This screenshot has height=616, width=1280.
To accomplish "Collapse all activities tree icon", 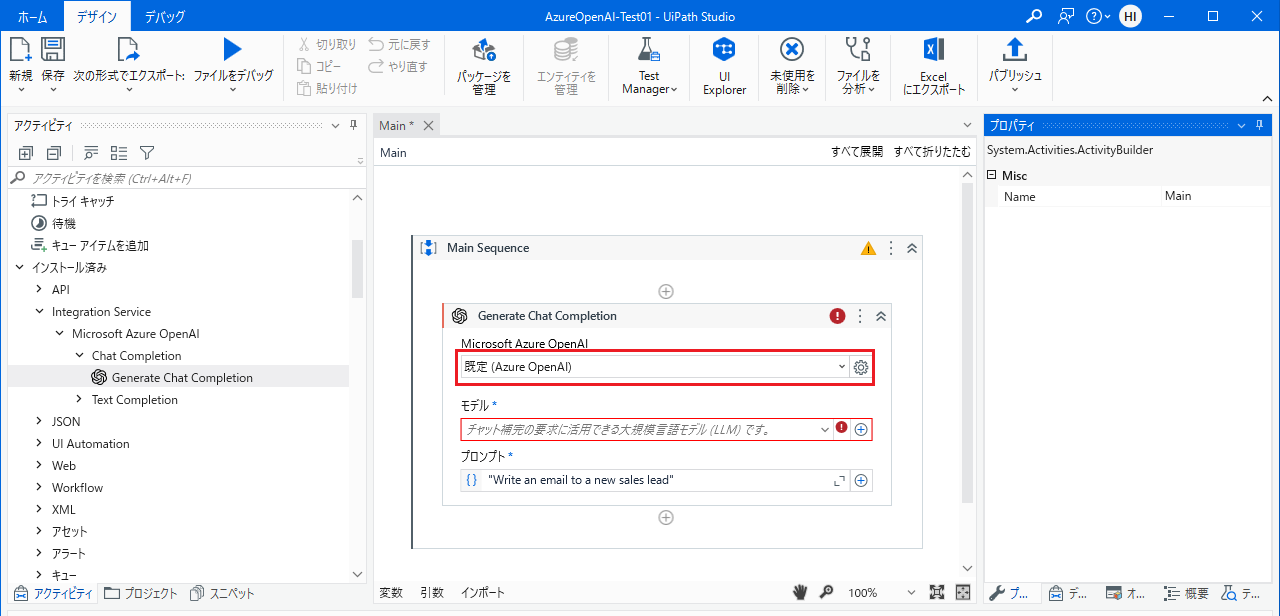I will click(54, 153).
